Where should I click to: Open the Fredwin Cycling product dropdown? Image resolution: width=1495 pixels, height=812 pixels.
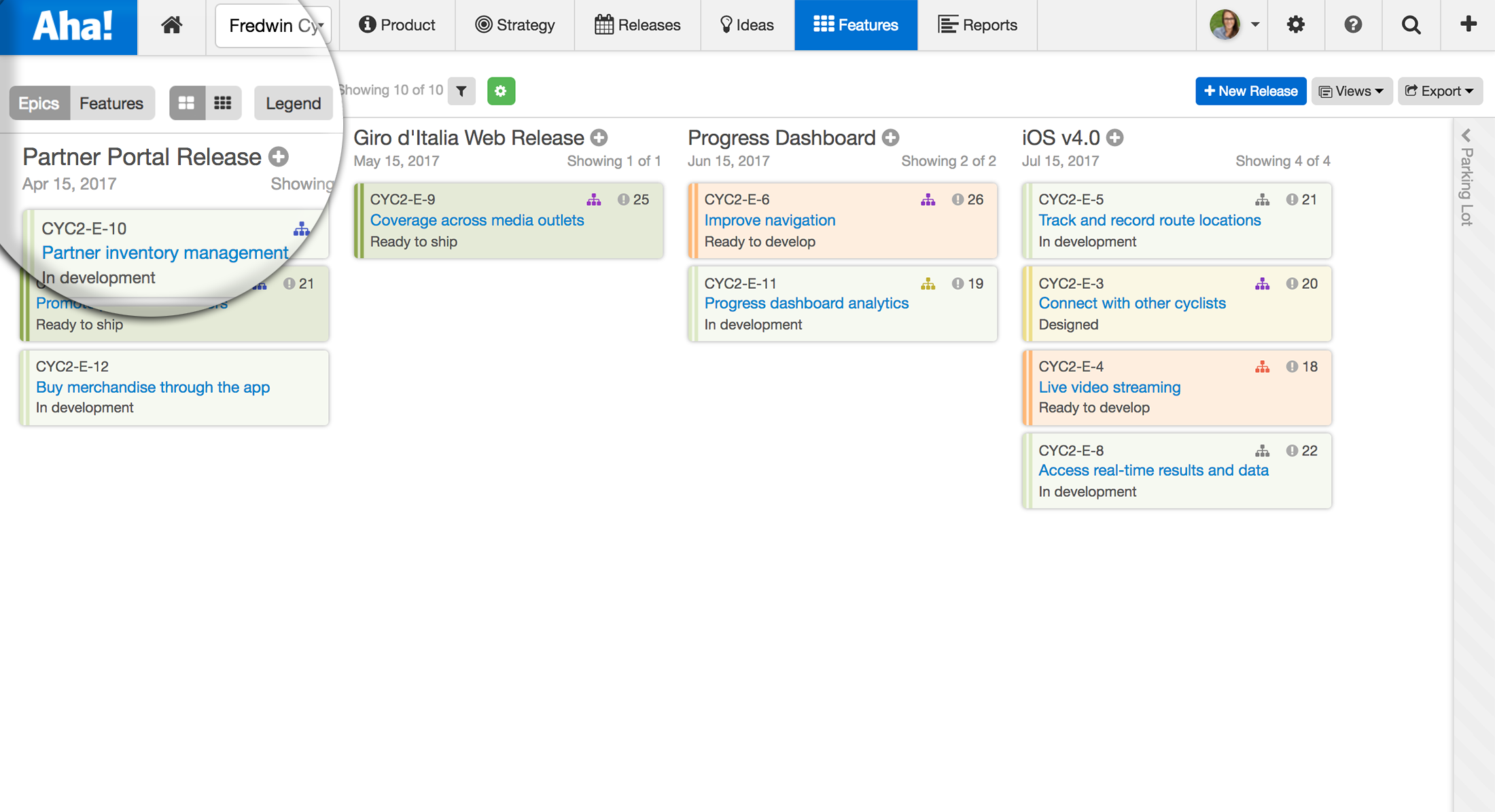(x=274, y=26)
